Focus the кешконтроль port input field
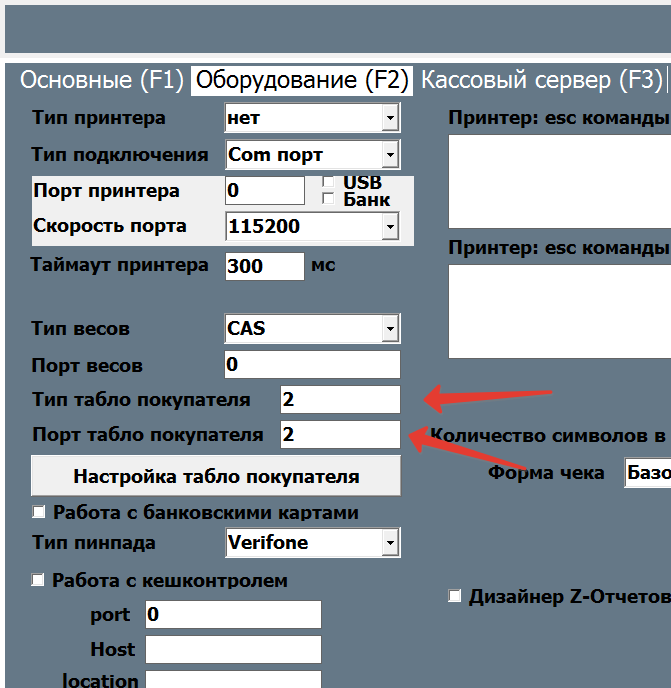The width and height of the screenshot is (671, 688). pyautogui.click(x=233, y=615)
